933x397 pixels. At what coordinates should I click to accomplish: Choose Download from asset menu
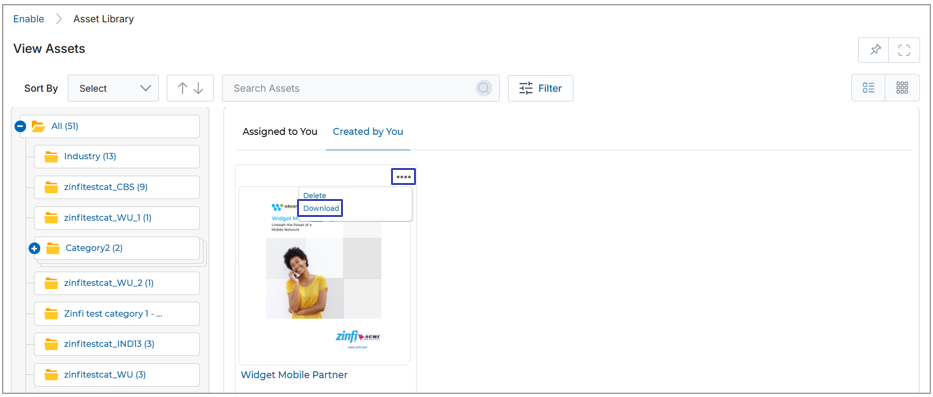321,208
